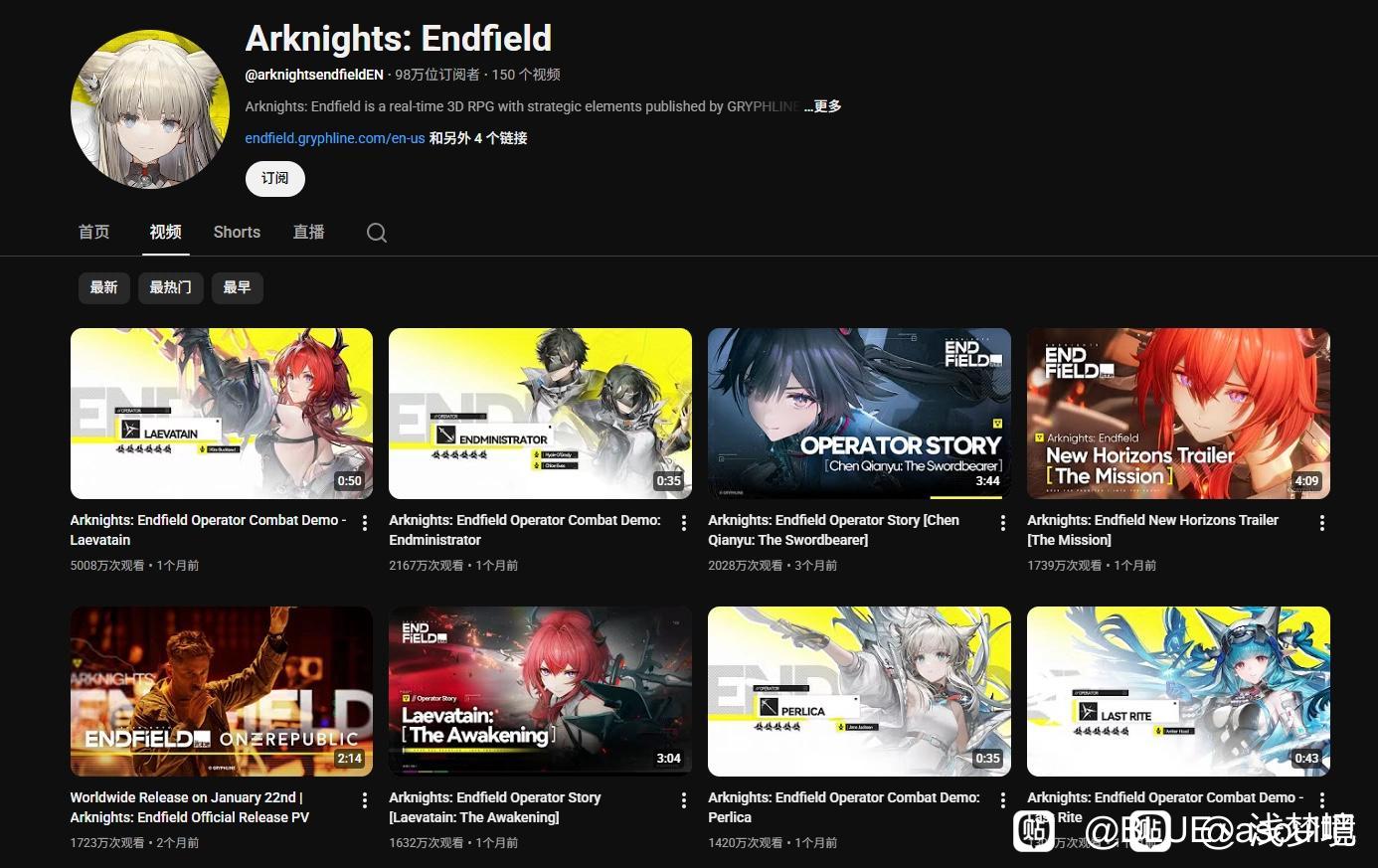Open three-dot menu for Laevatain: The Awakening video

pos(684,800)
